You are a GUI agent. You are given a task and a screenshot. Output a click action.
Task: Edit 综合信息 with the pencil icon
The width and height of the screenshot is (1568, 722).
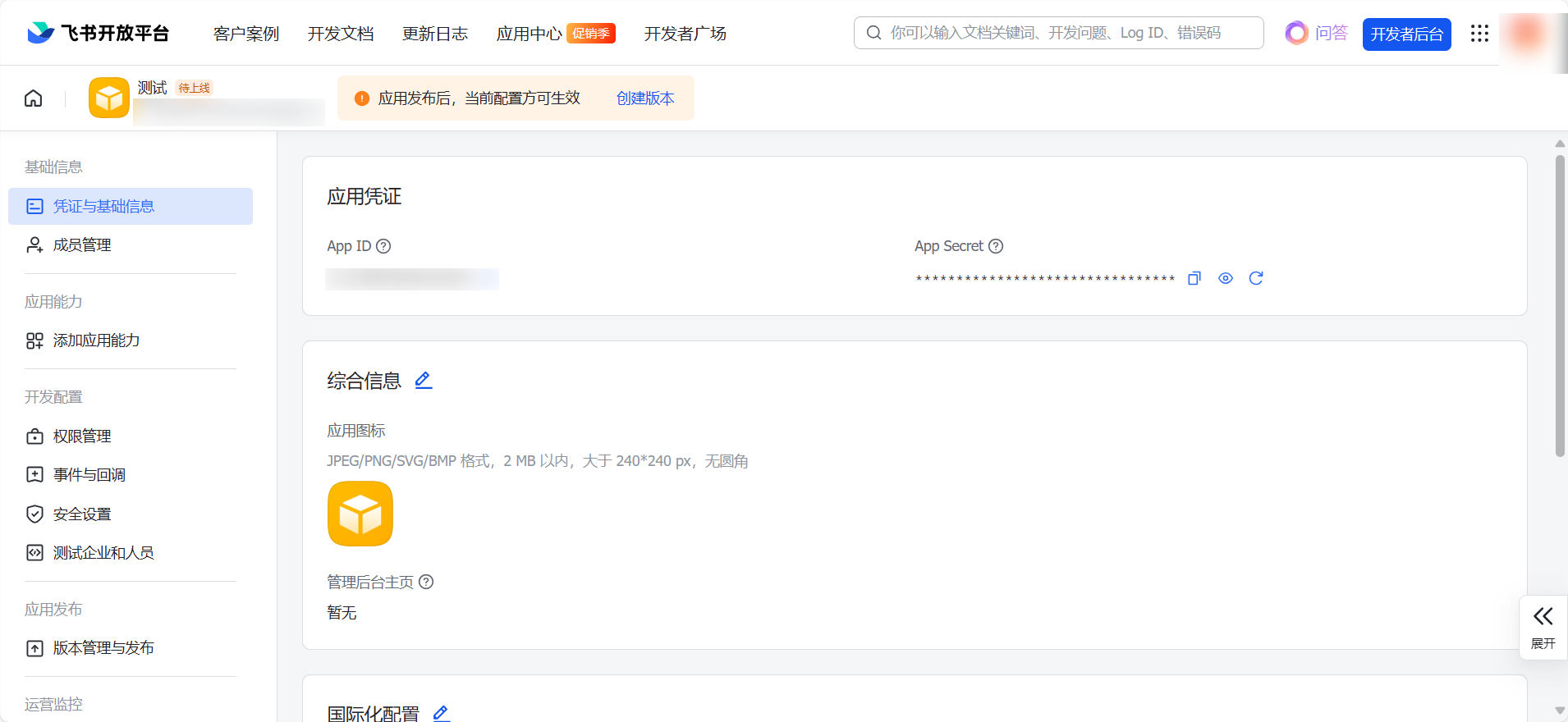[424, 380]
